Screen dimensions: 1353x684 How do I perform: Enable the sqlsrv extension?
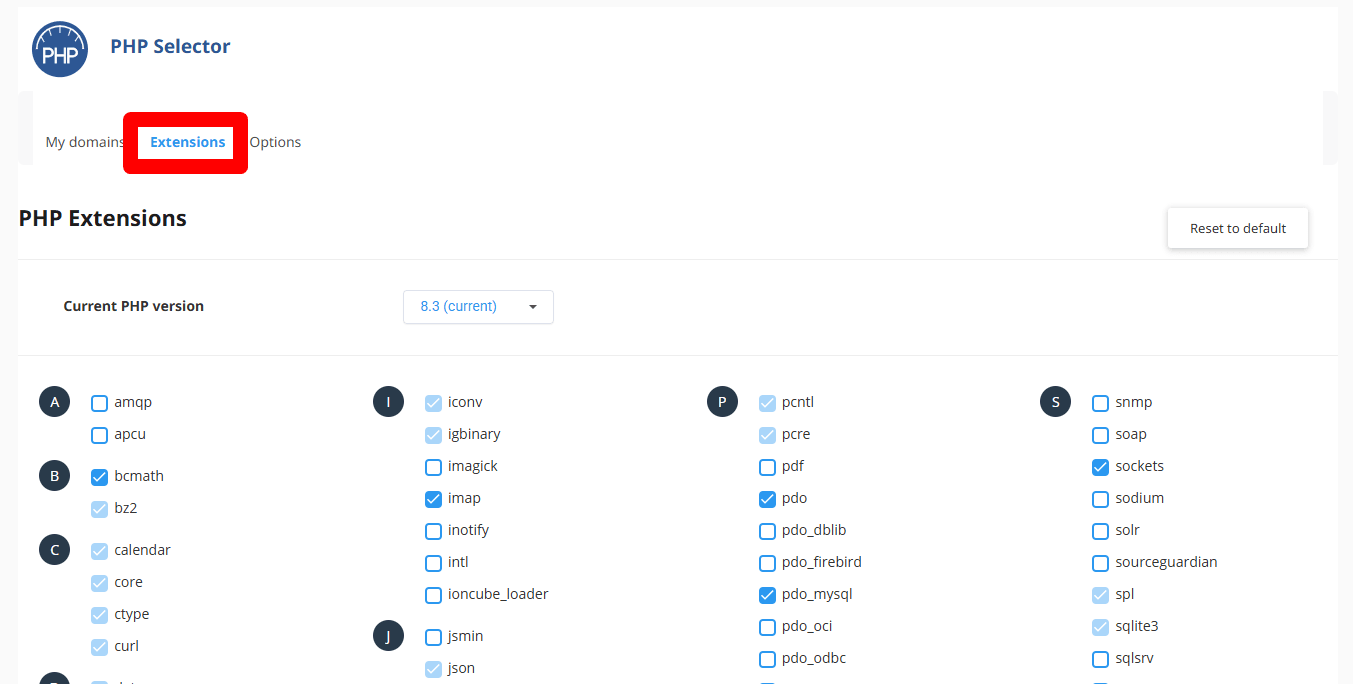[1100, 660]
